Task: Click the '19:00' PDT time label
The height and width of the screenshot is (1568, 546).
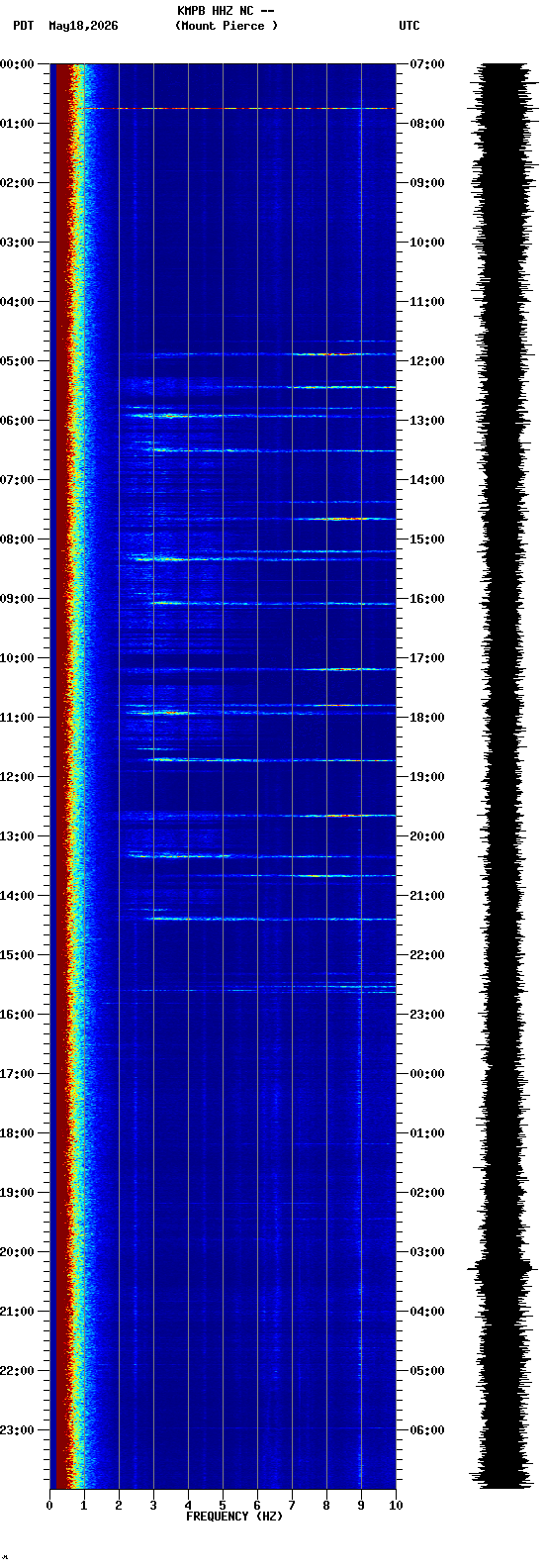Action: (18, 1193)
